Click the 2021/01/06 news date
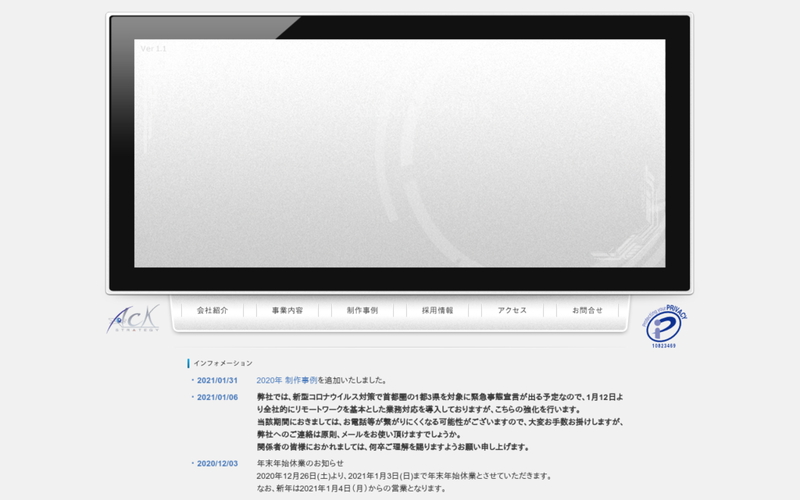800x500 pixels. [217, 397]
